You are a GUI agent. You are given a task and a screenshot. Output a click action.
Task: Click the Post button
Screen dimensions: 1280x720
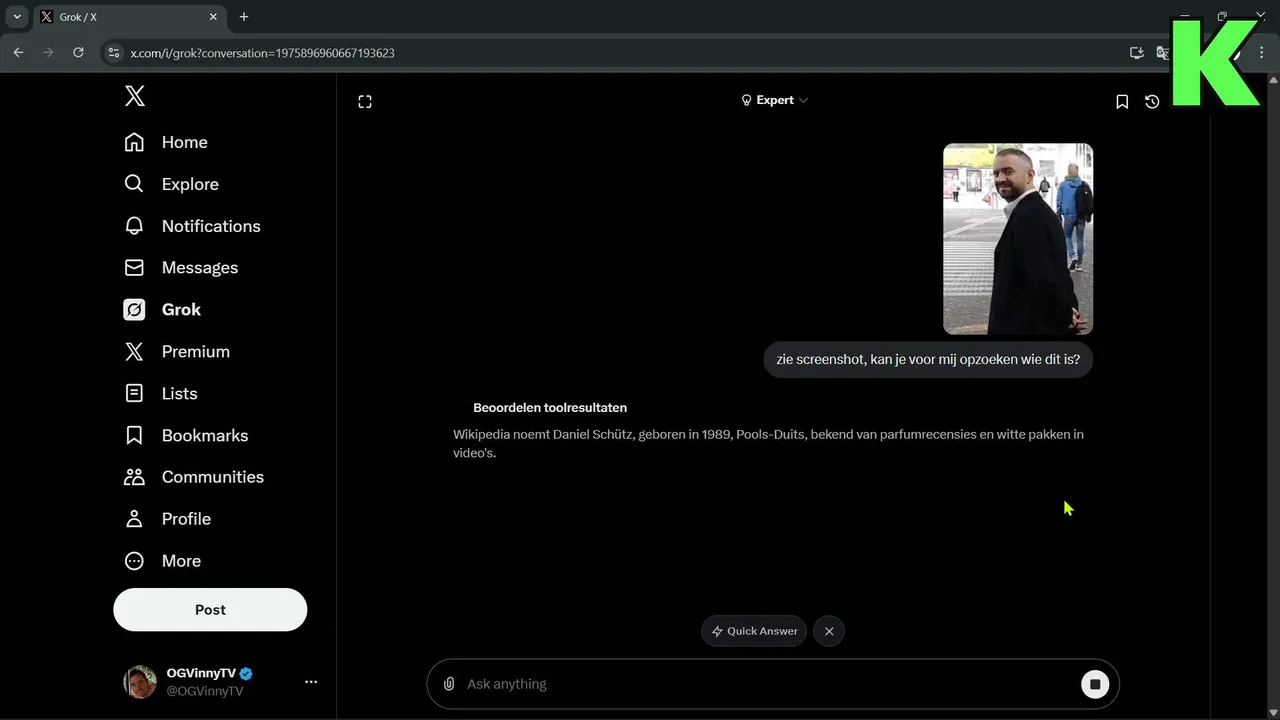210,610
